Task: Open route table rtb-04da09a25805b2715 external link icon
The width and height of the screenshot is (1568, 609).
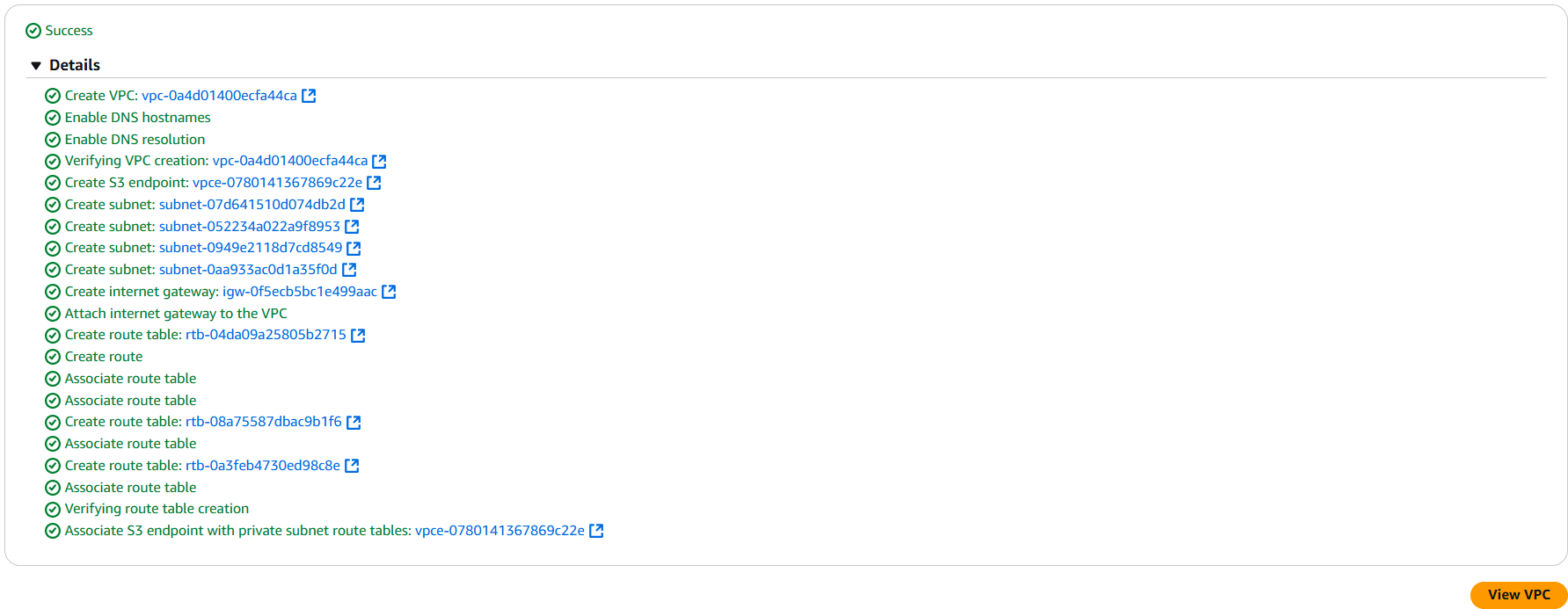Action: [358, 335]
